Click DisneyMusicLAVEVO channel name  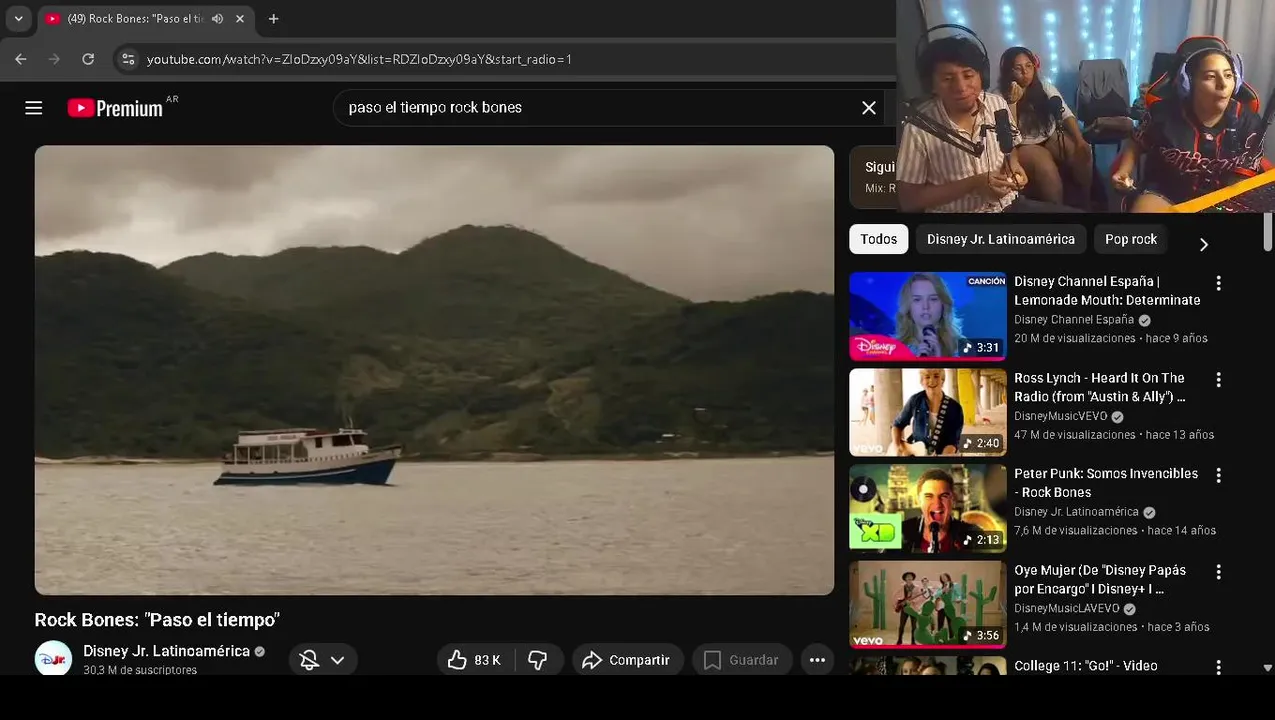[x=1067, y=608]
